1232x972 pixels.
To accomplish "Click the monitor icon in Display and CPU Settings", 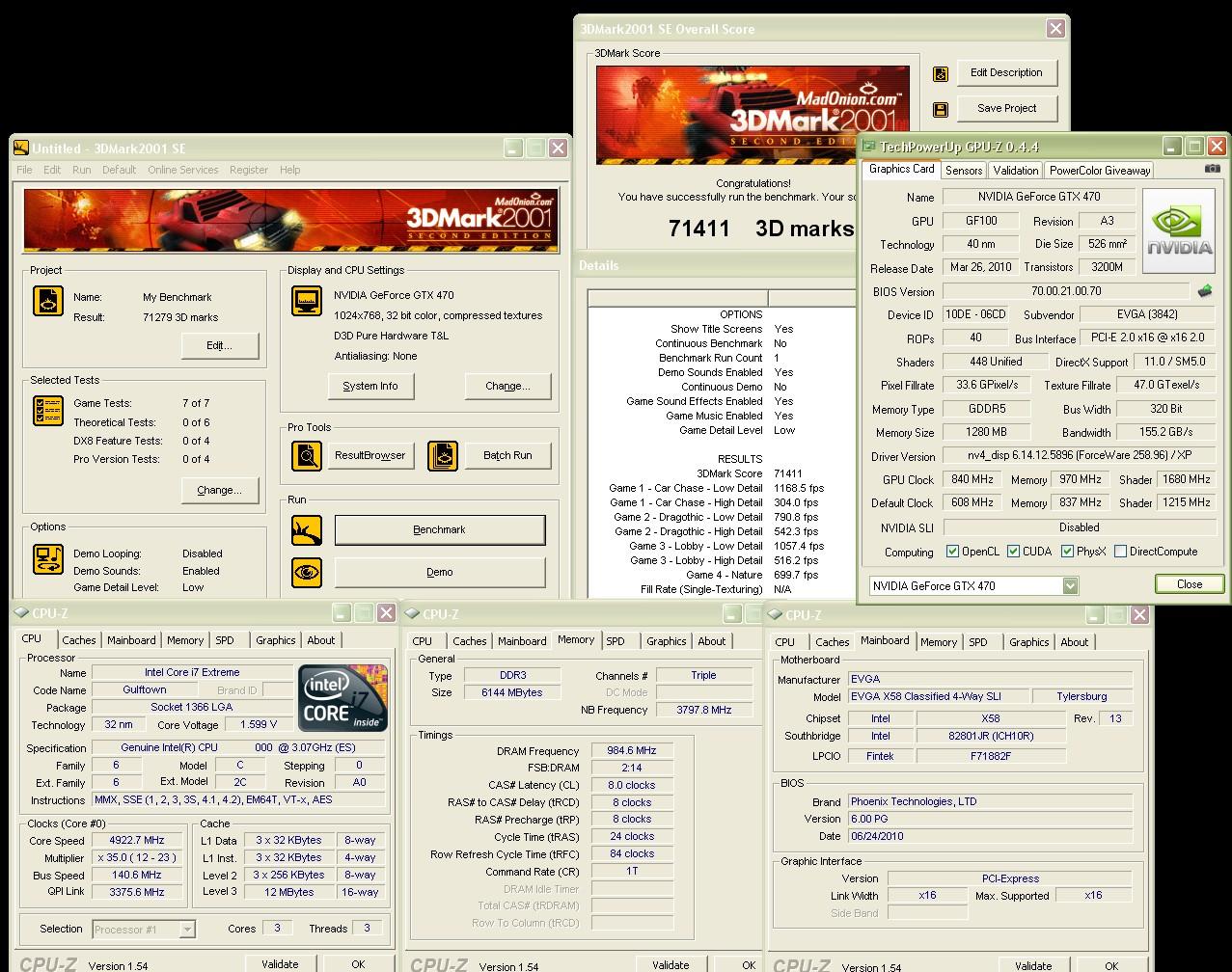I will [x=307, y=301].
